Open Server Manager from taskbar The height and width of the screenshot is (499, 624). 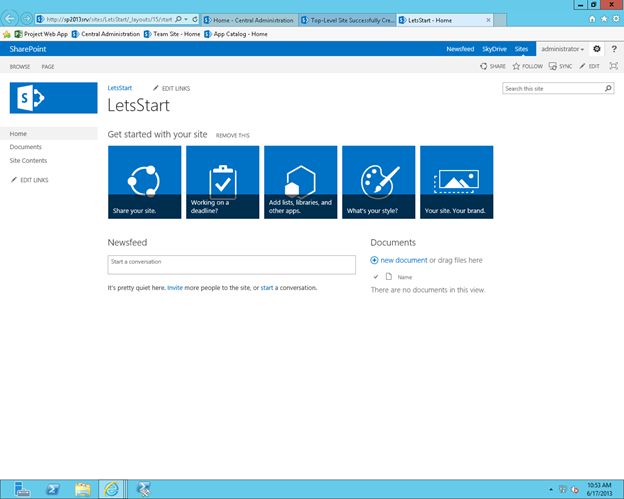pos(21,489)
